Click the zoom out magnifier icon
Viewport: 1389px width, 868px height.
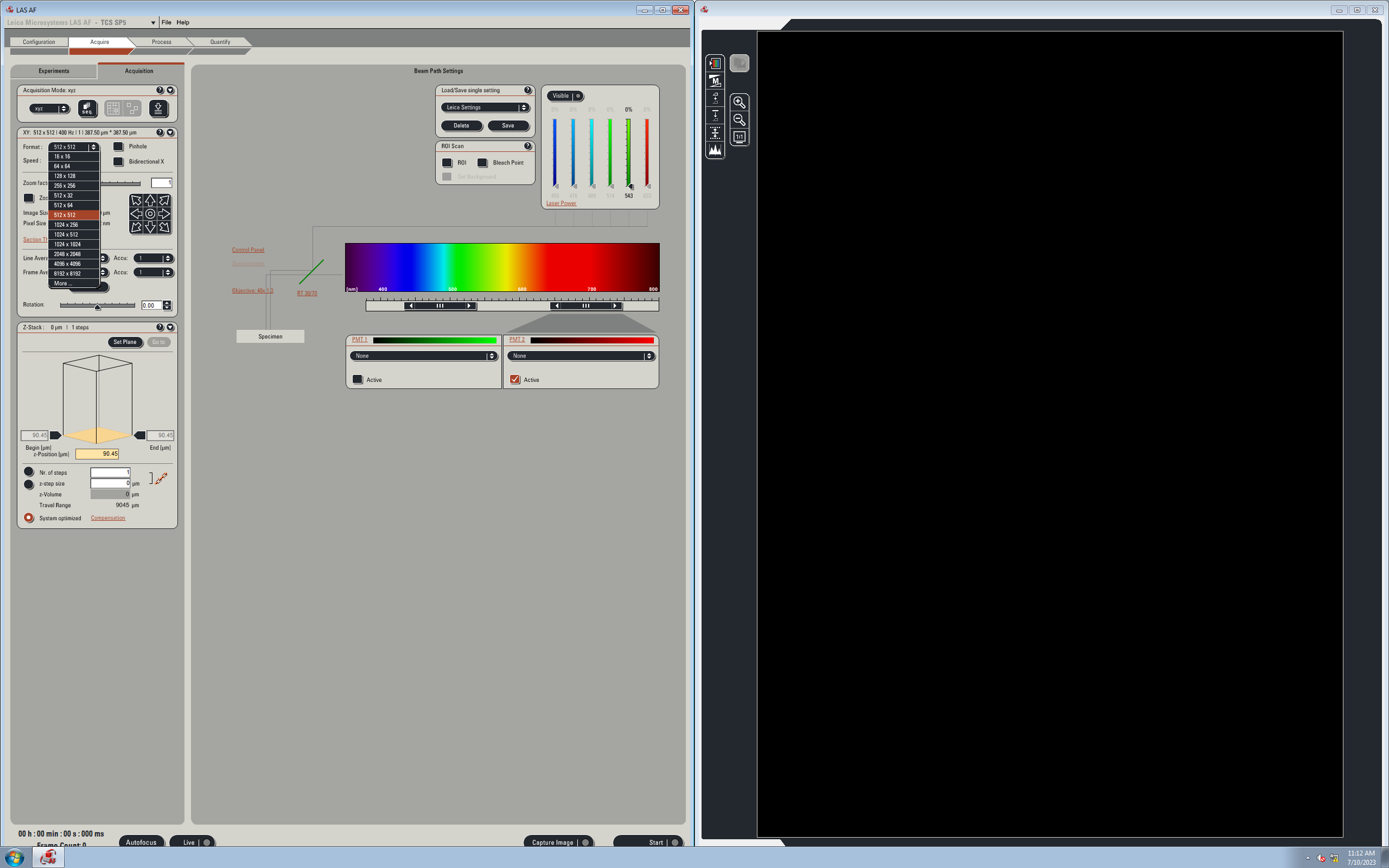coord(740,120)
